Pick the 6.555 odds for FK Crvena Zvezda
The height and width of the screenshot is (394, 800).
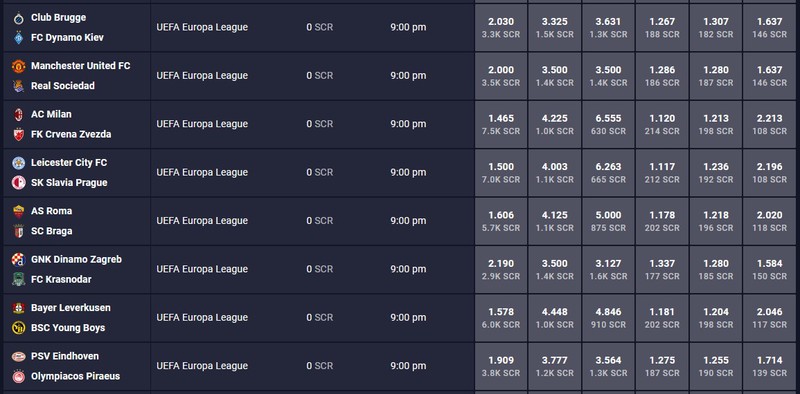[608, 124]
